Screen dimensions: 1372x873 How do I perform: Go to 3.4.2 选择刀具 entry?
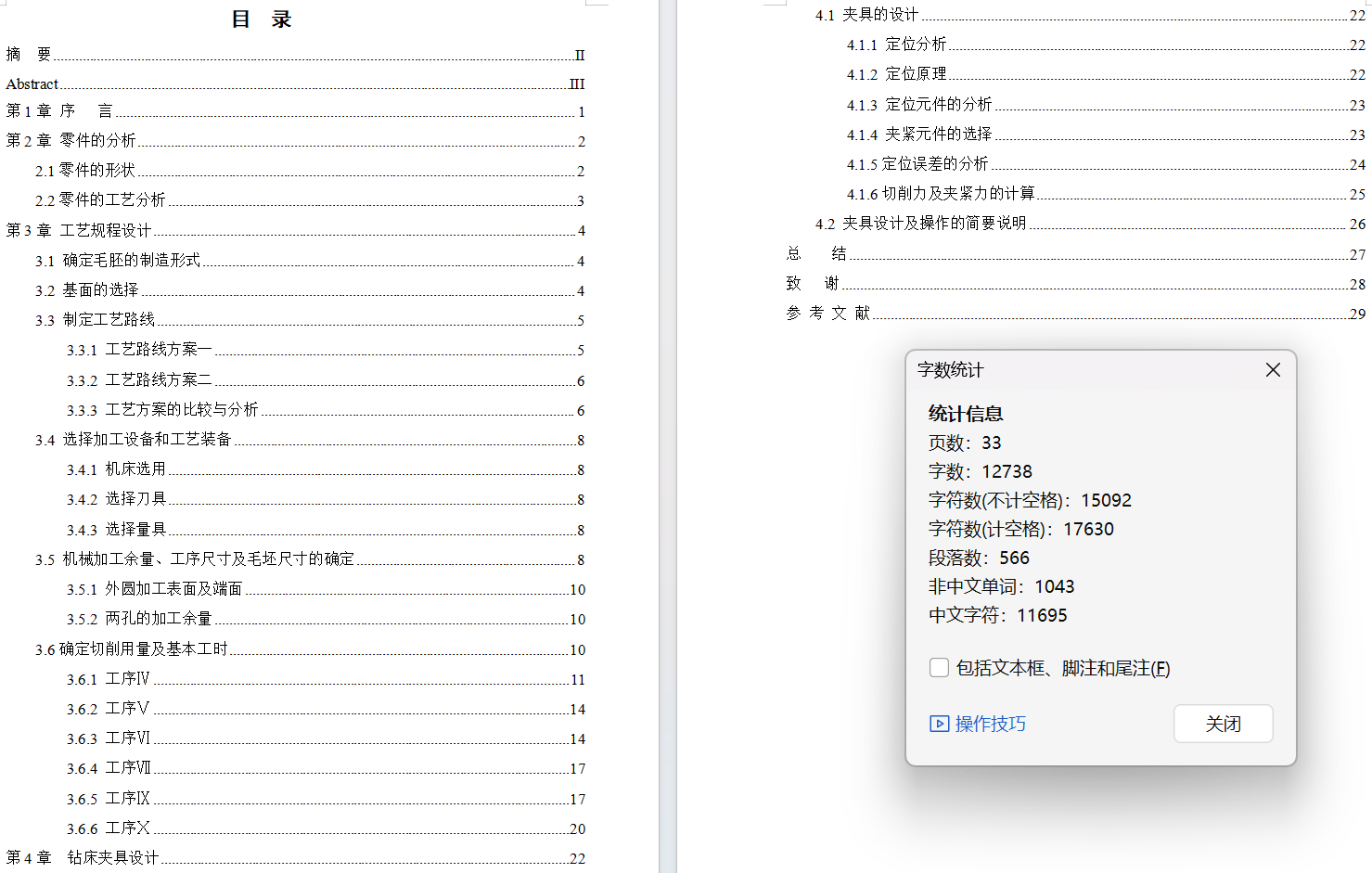click(x=326, y=499)
